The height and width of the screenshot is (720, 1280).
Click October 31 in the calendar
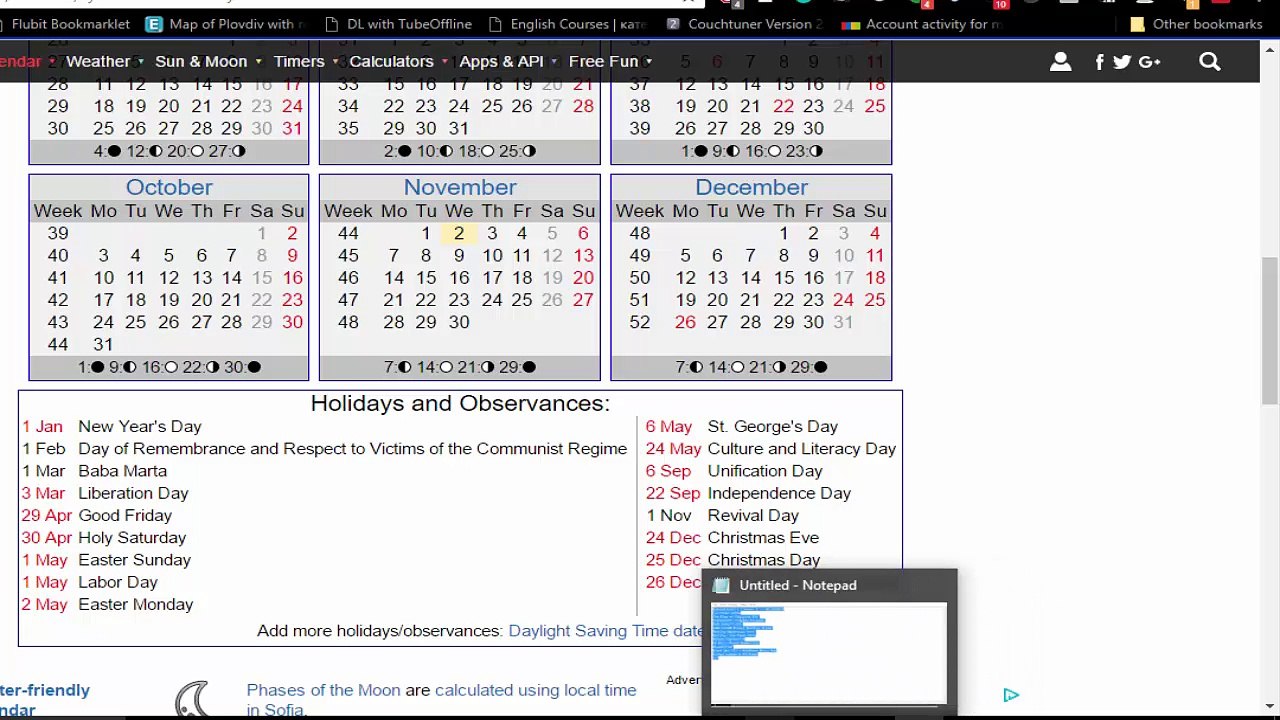coord(103,344)
